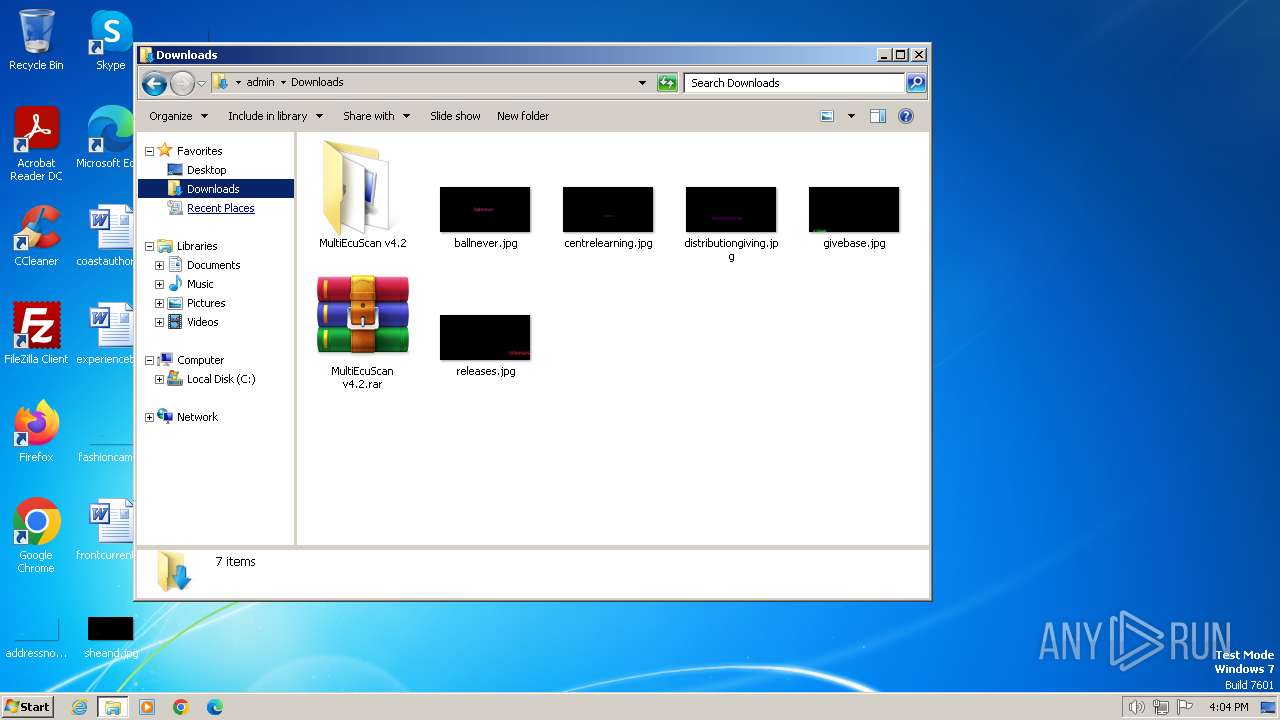Open Windows Media Player from taskbar

[x=147, y=707]
